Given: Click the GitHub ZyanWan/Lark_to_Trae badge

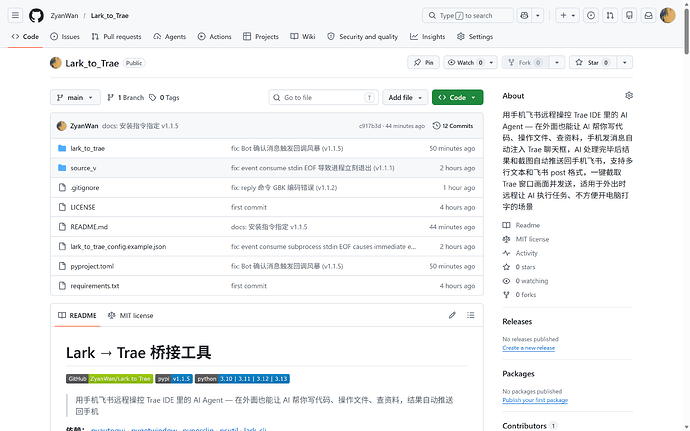Looking at the screenshot, I should tap(110, 379).
